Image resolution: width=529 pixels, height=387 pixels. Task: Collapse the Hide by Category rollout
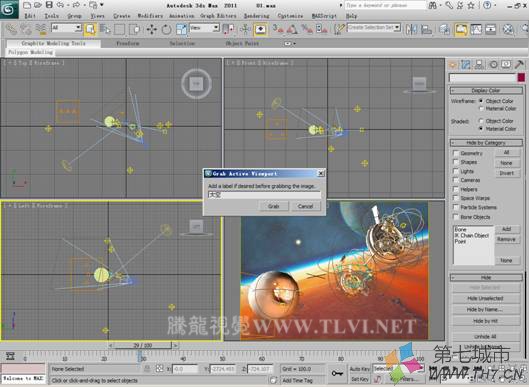point(486,143)
